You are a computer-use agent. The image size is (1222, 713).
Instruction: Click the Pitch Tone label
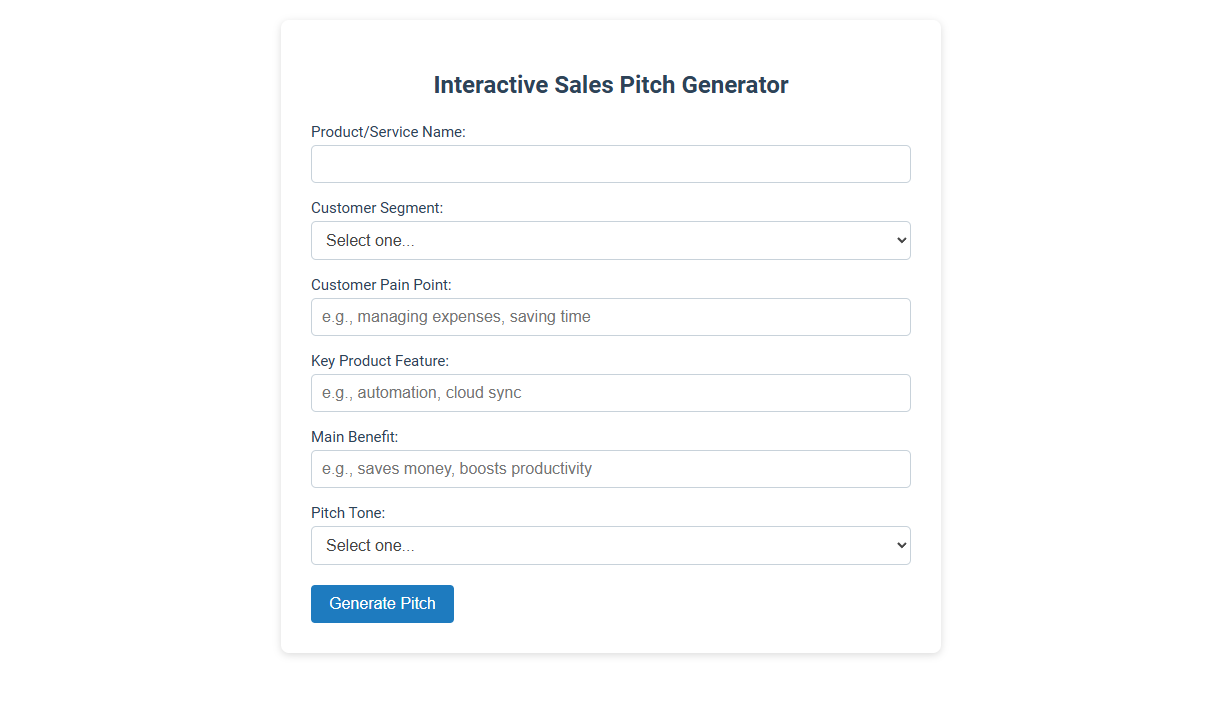coord(348,512)
